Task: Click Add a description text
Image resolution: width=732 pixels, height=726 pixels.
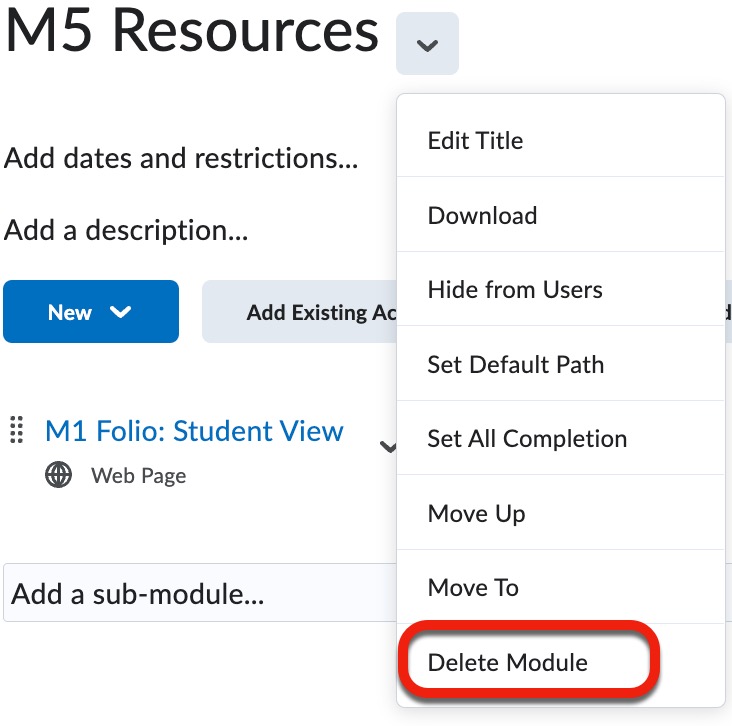Action: pos(126,230)
